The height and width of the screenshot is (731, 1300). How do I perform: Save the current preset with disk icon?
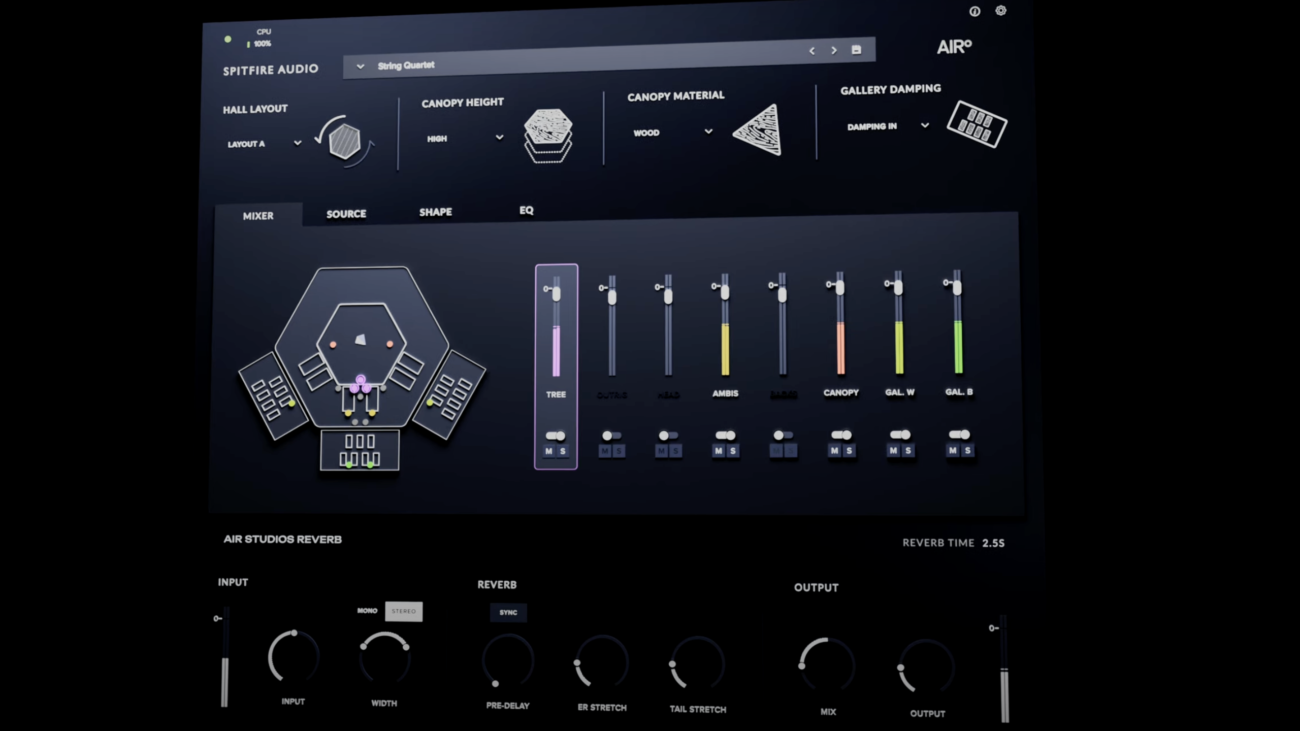(x=856, y=49)
